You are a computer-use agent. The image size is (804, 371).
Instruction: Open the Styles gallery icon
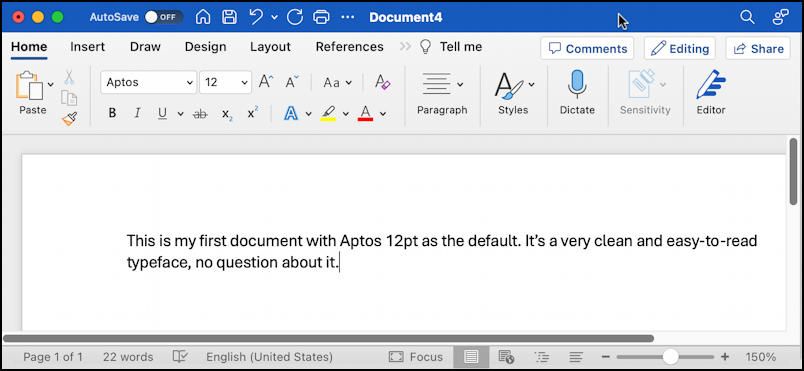click(509, 86)
